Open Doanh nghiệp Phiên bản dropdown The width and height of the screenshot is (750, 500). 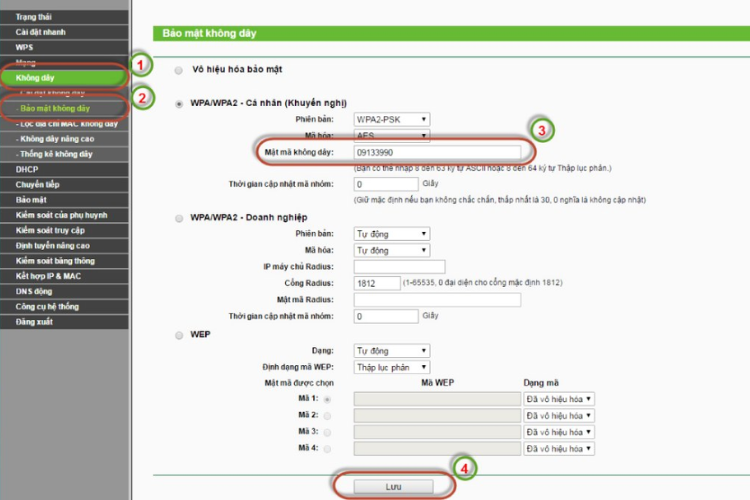(x=392, y=233)
